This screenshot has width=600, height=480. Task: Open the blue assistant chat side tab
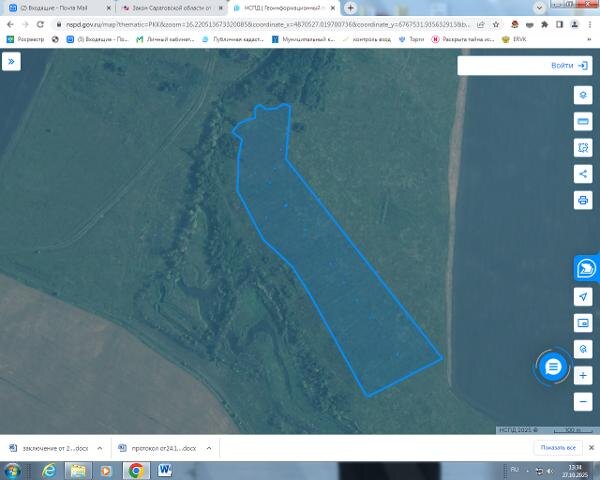pos(586,268)
